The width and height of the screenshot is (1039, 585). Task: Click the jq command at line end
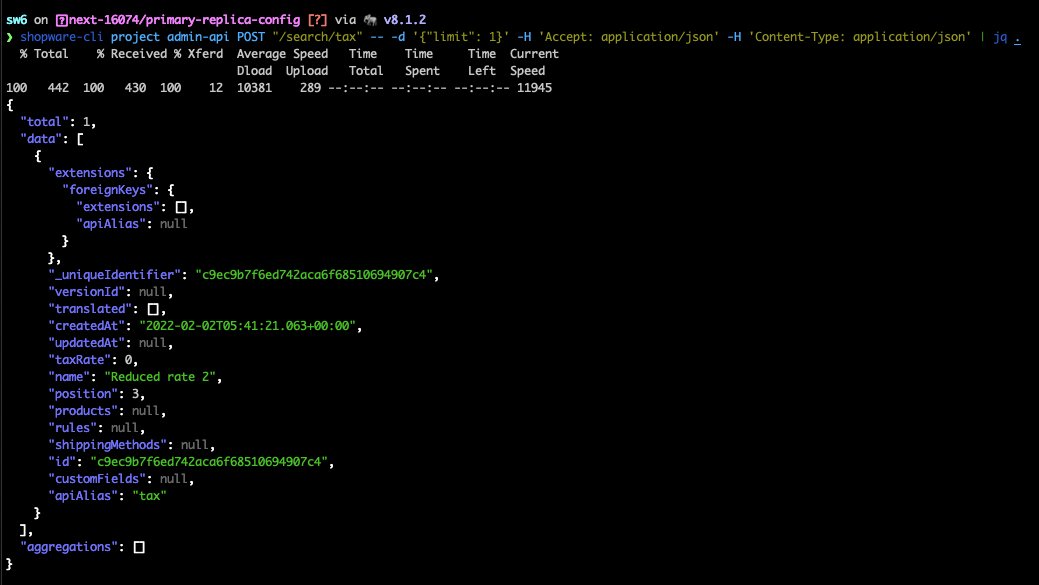(x=1000, y=37)
